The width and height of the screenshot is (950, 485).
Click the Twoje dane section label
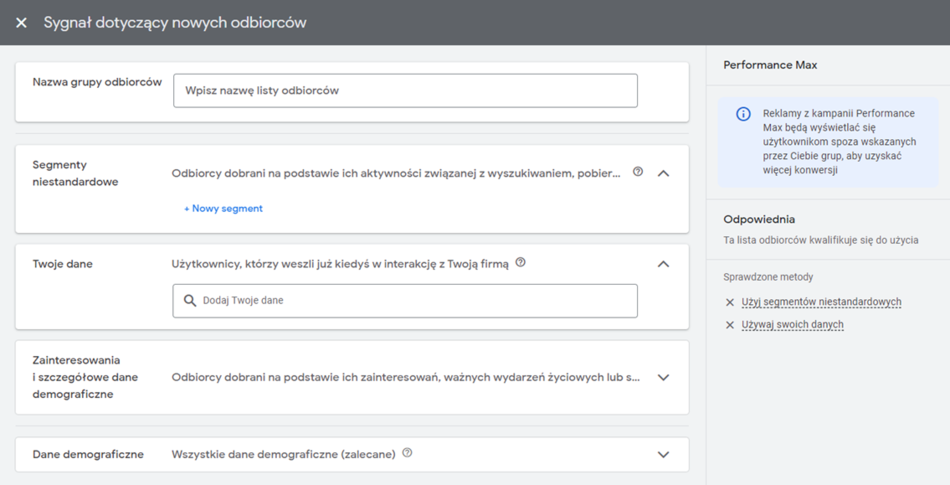62,264
